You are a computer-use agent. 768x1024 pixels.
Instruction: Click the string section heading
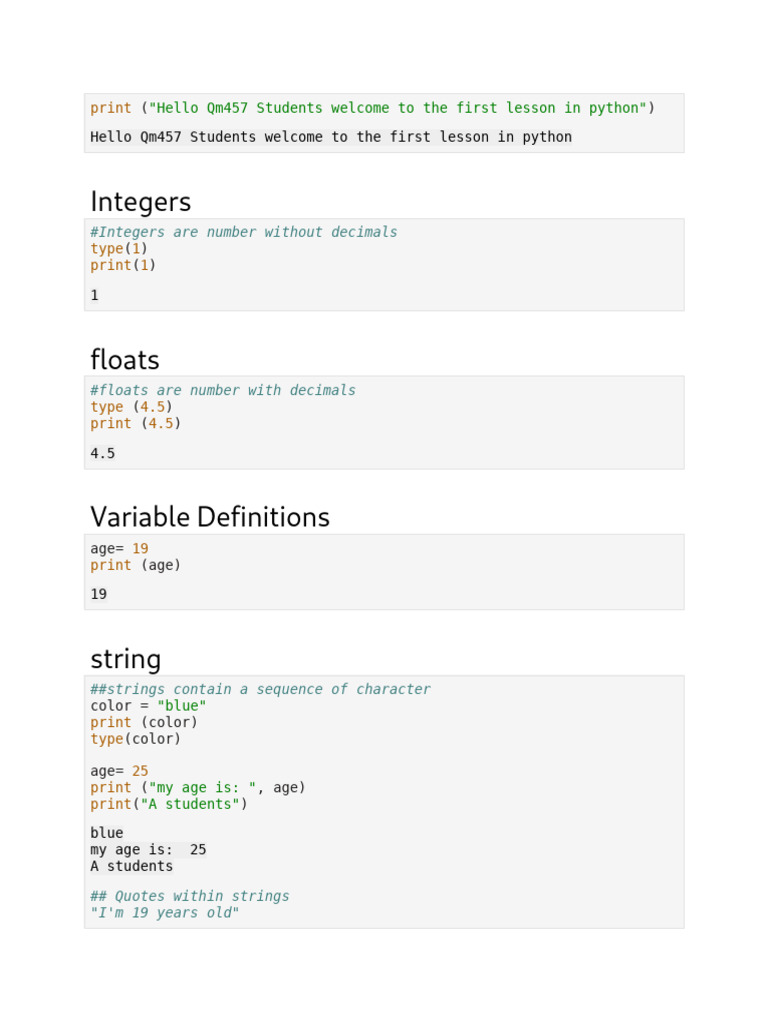coord(125,659)
